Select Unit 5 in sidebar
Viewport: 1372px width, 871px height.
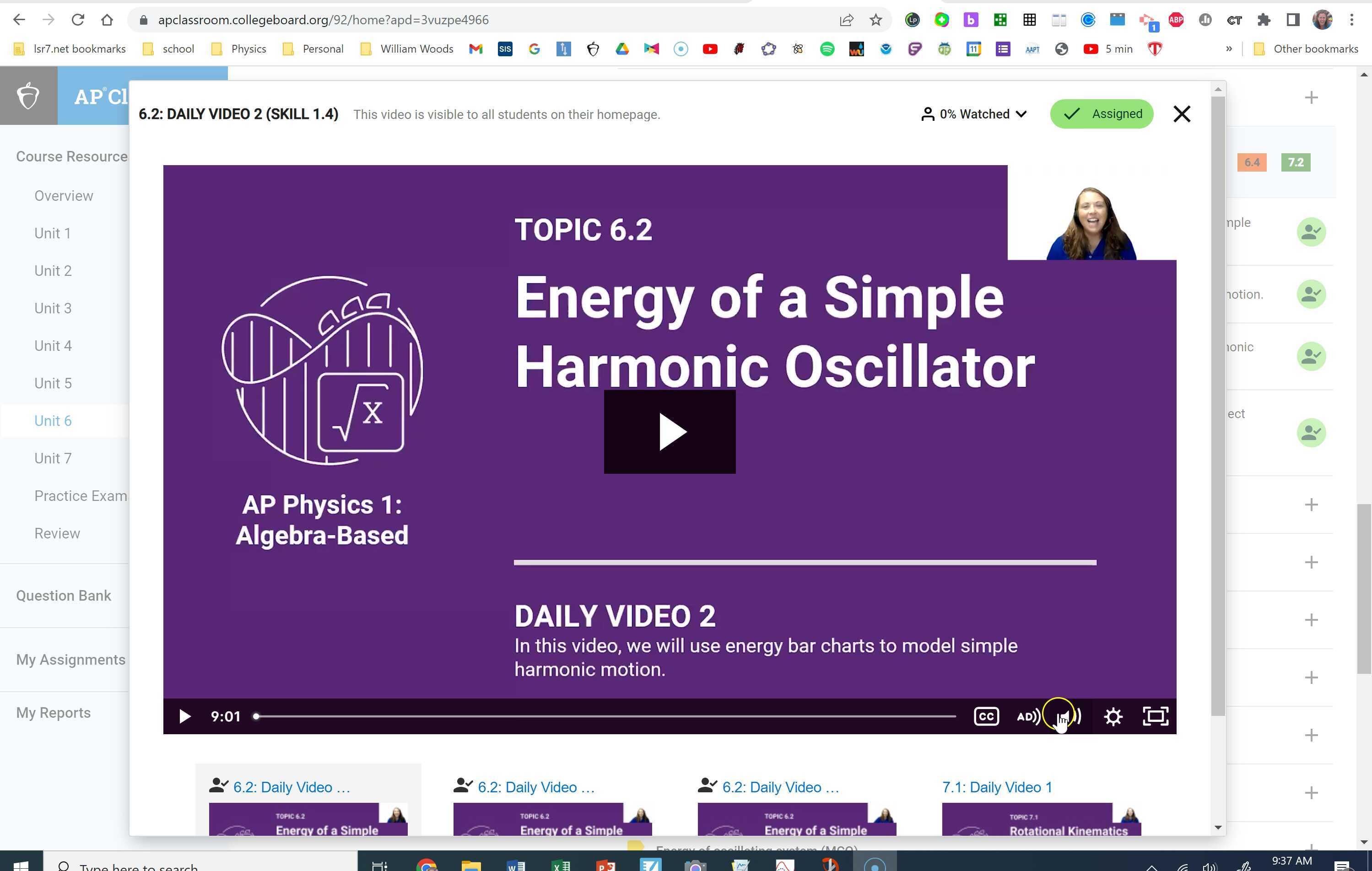(53, 383)
